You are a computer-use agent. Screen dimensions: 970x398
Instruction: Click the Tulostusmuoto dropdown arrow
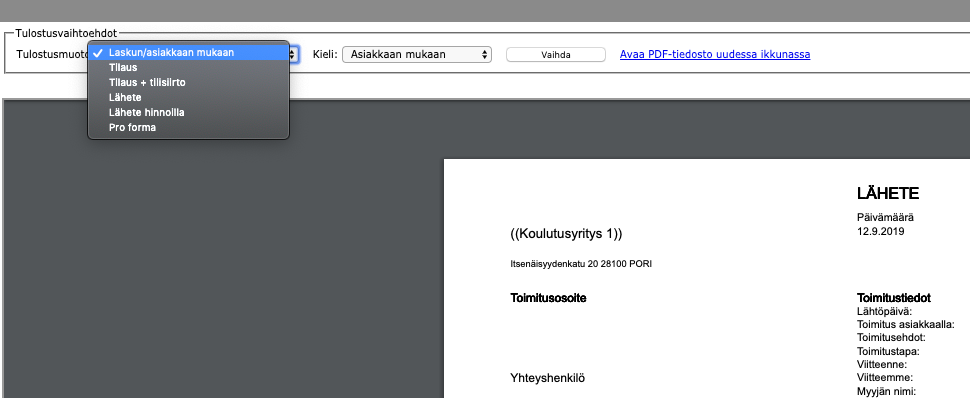tap(293, 54)
